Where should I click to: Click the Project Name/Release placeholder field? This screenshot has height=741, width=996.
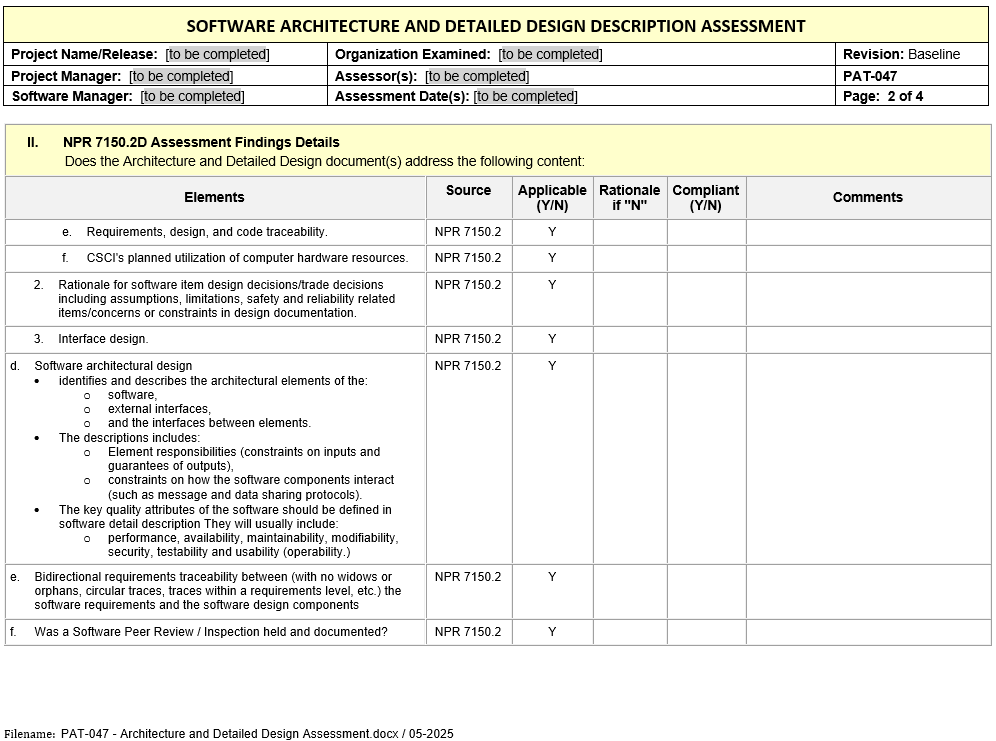[x=217, y=54]
